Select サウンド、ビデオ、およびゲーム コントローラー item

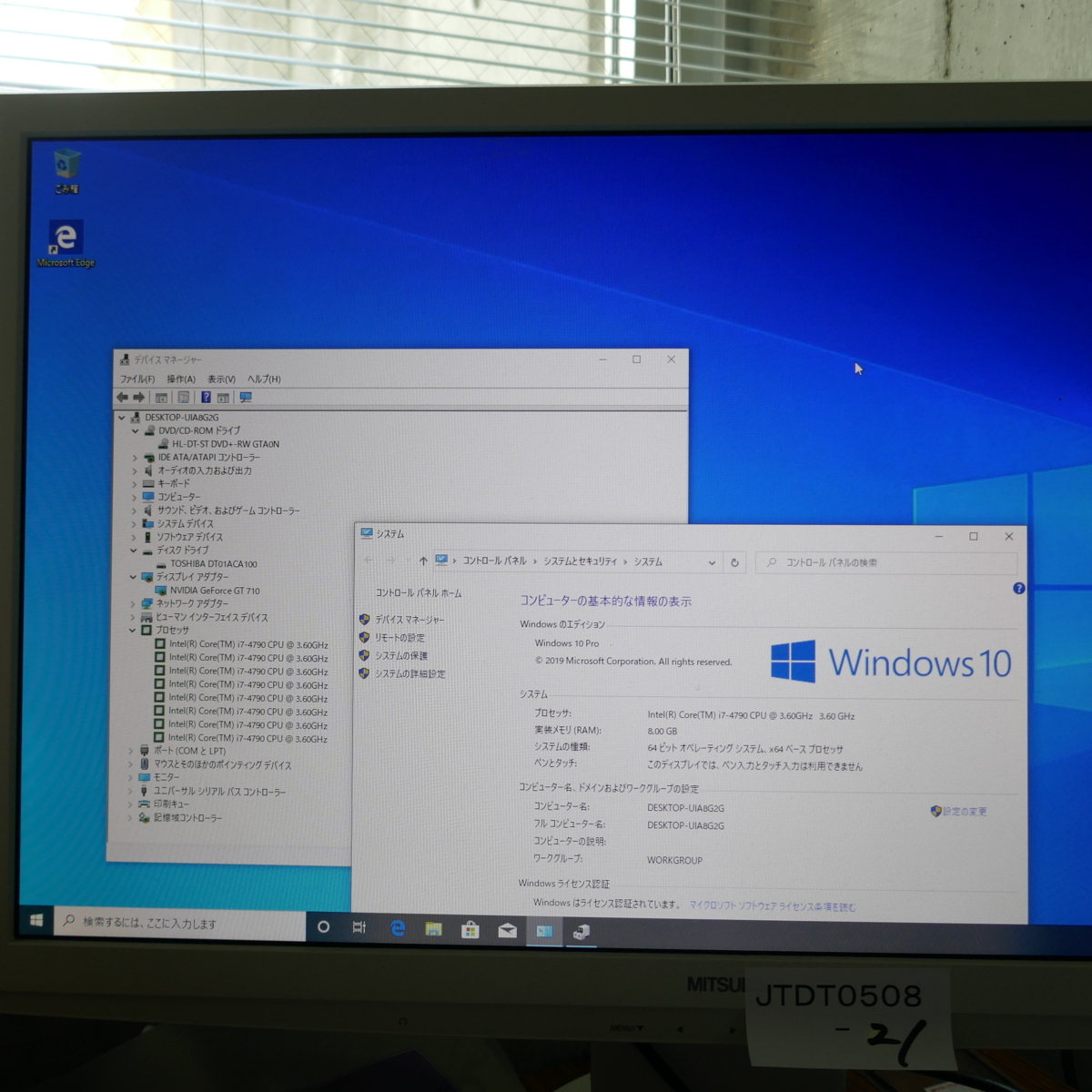pos(228,511)
